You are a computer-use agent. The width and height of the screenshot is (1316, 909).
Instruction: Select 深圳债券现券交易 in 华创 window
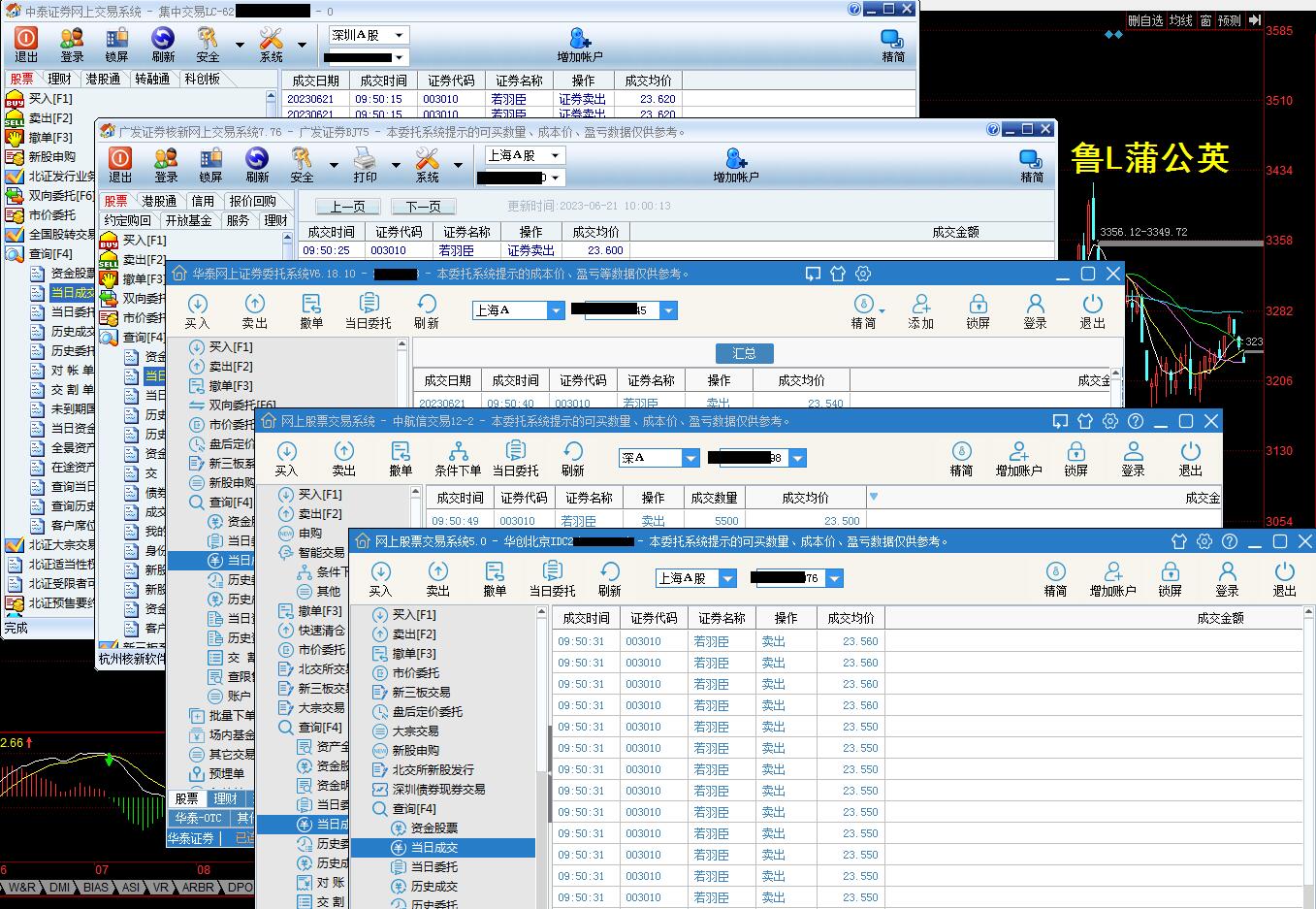(x=438, y=789)
